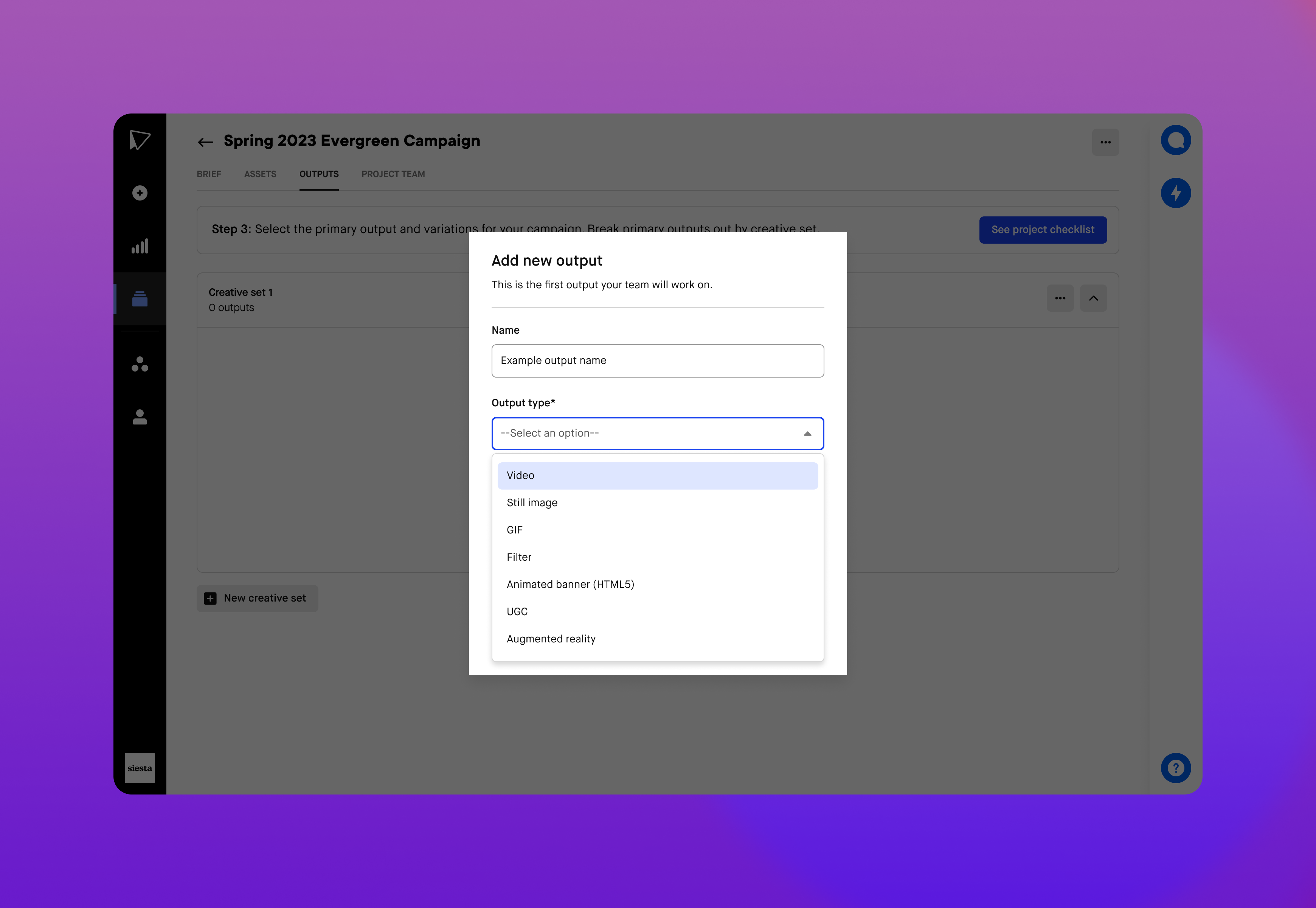Select Animated banner (HTML5) option
This screenshot has width=1316, height=908.
point(657,585)
